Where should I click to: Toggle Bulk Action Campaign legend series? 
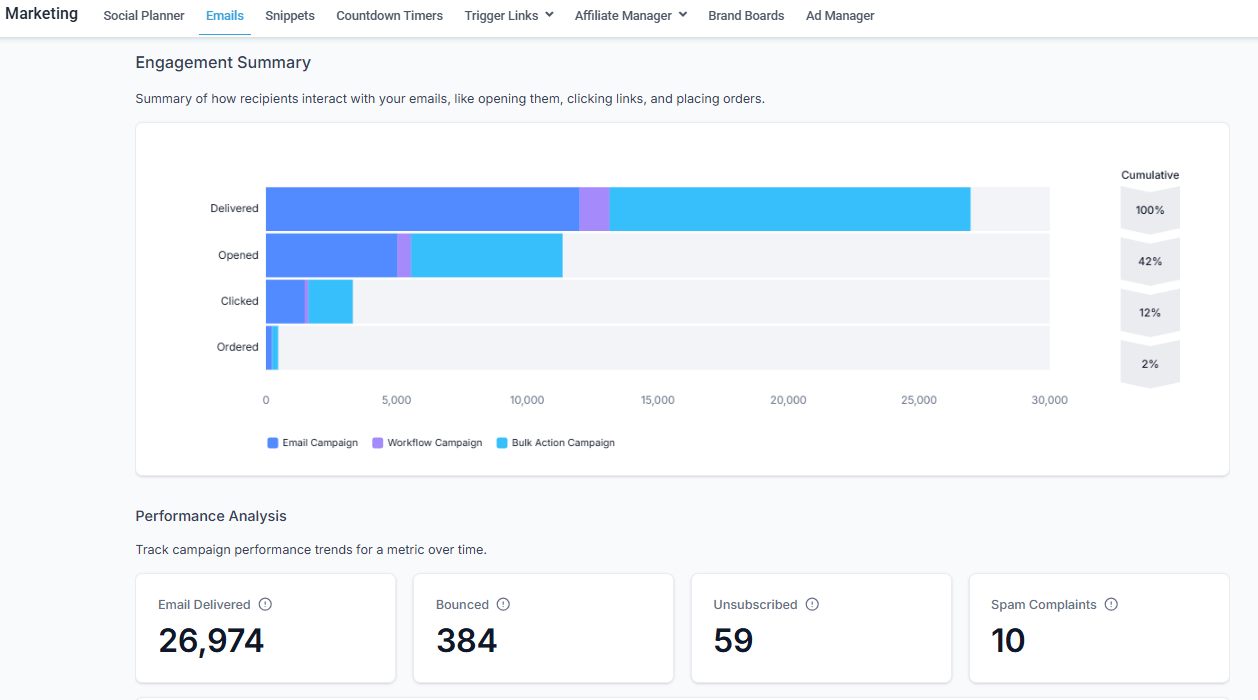coord(555,443)
